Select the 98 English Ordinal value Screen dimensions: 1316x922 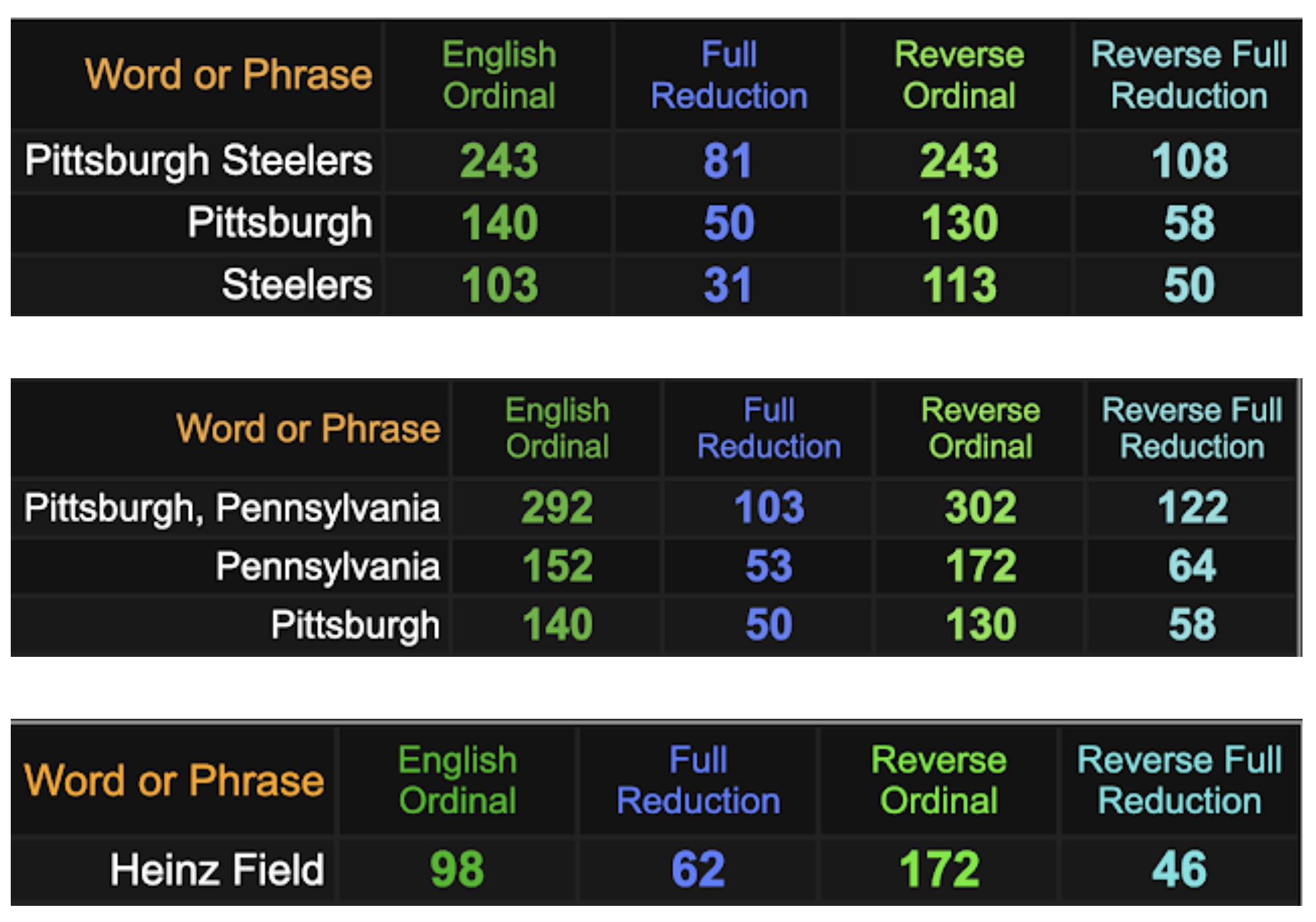(x=457, y=870)
